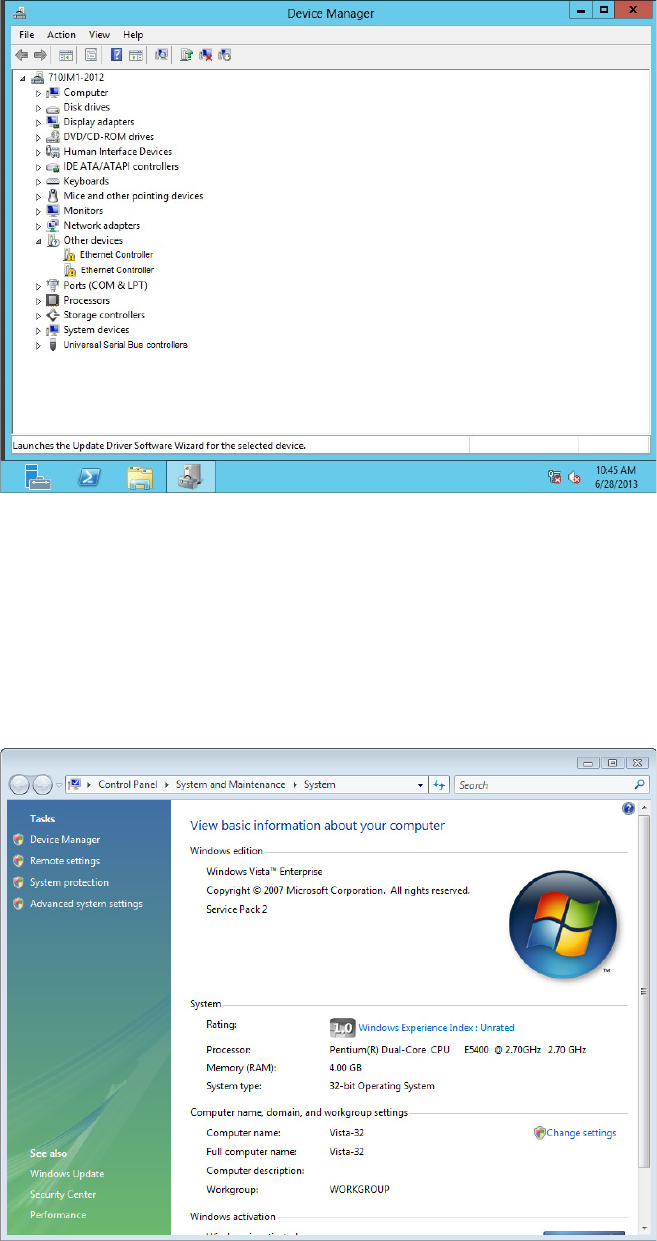Expand the Computer node

(x=39, y=93)
